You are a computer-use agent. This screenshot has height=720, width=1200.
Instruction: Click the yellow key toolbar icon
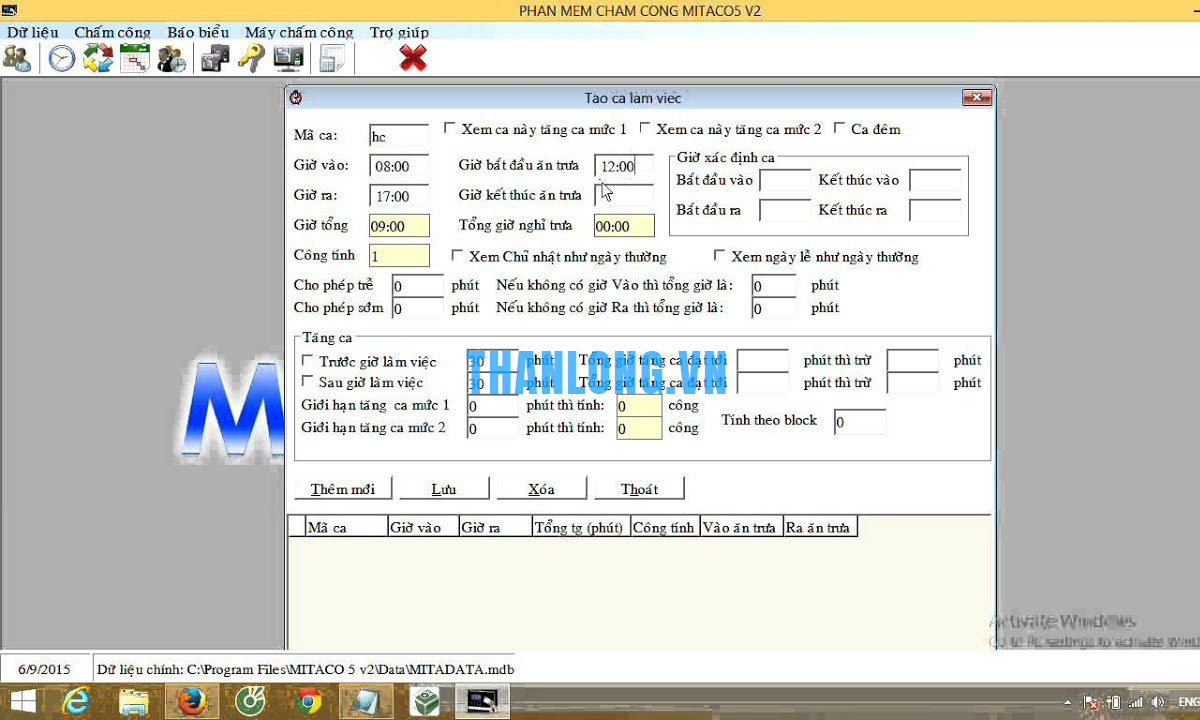pos(251,59)
